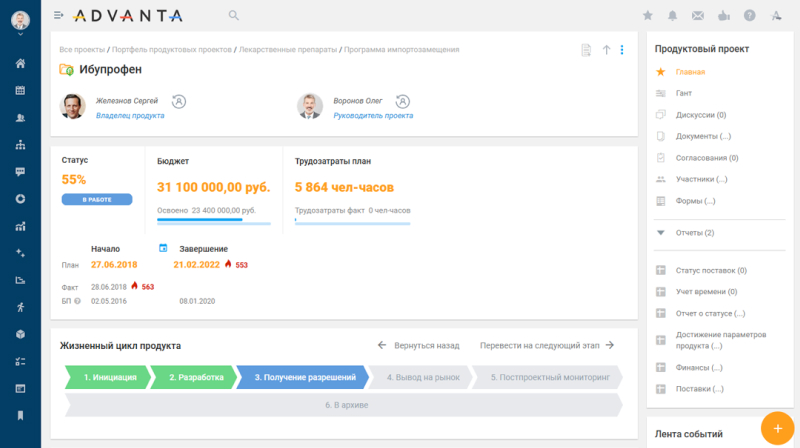Open Документы in the project menu
The width and height of the screenshot is (800, 448).
[703, 136]
